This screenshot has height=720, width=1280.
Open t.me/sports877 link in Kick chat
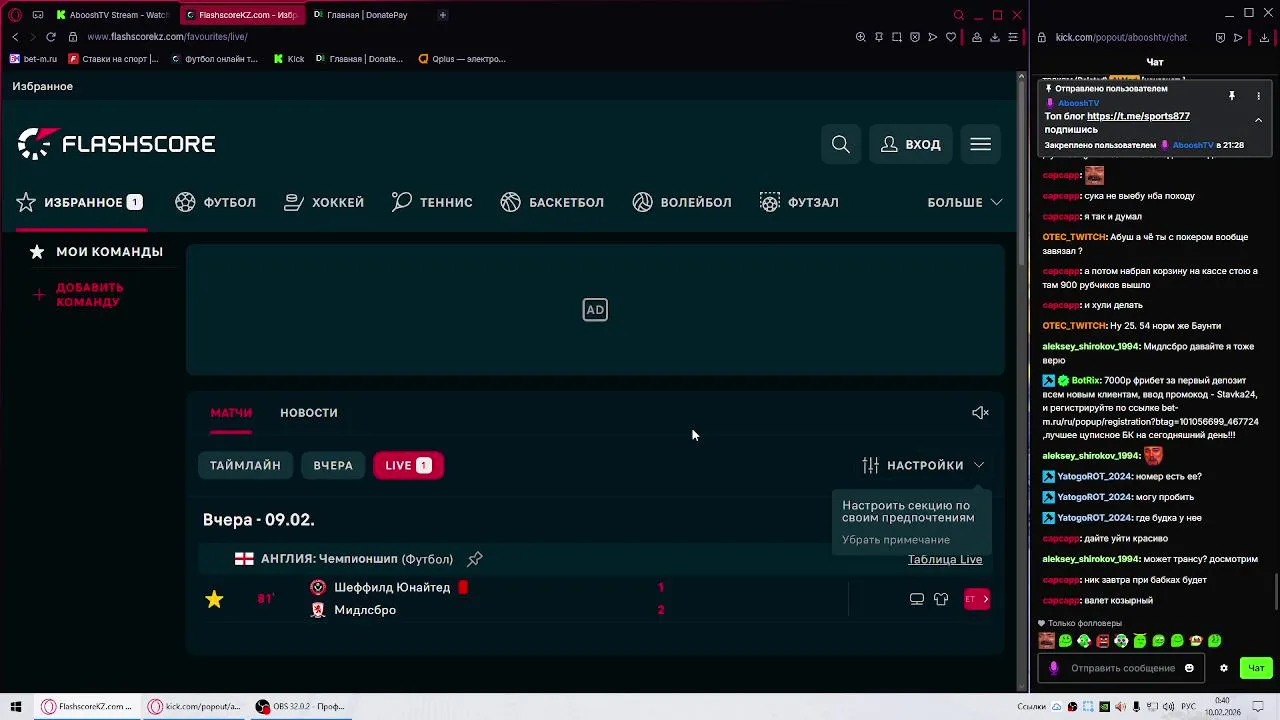point(1138,116)
